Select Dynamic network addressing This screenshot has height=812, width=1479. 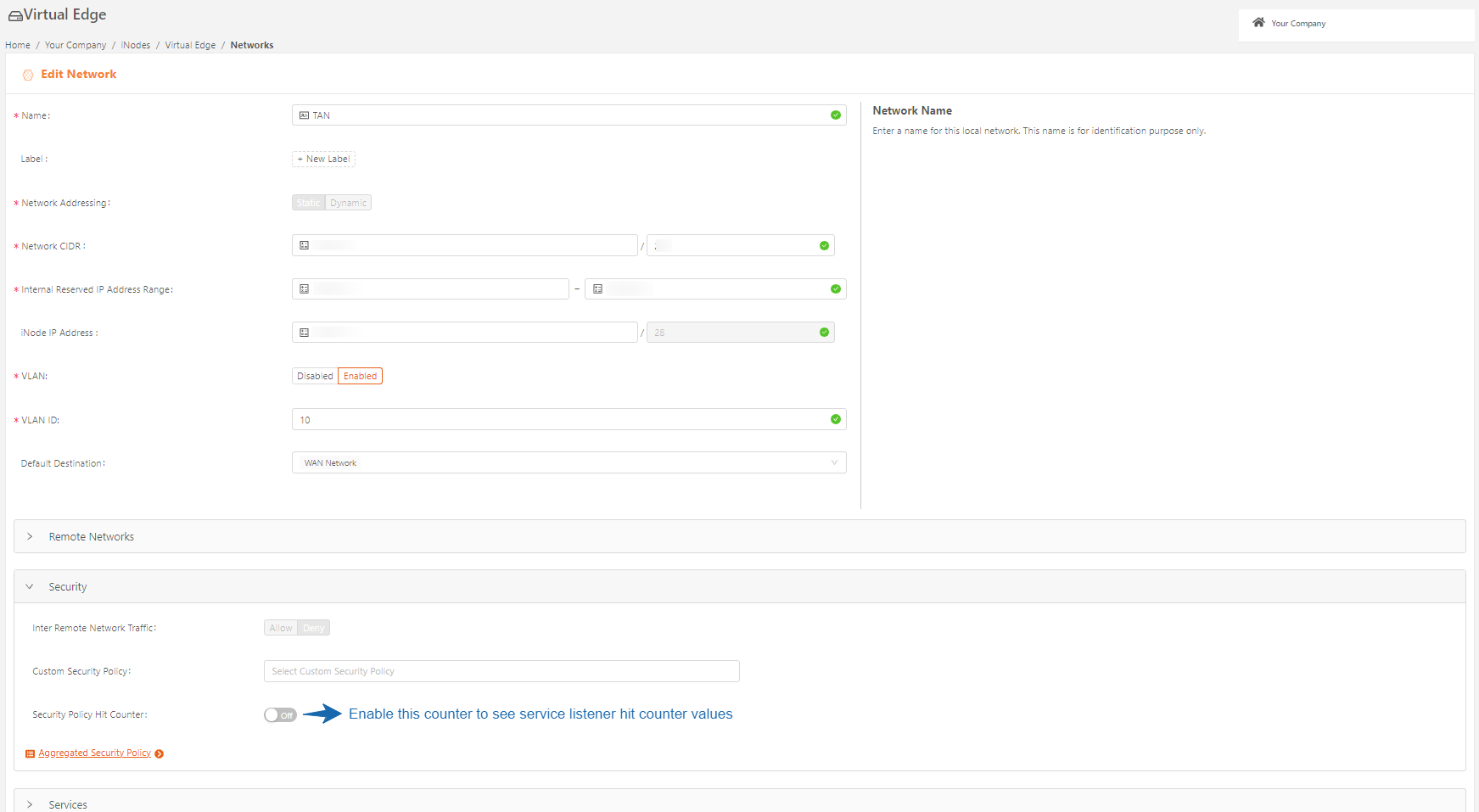(x=349, y=203)
